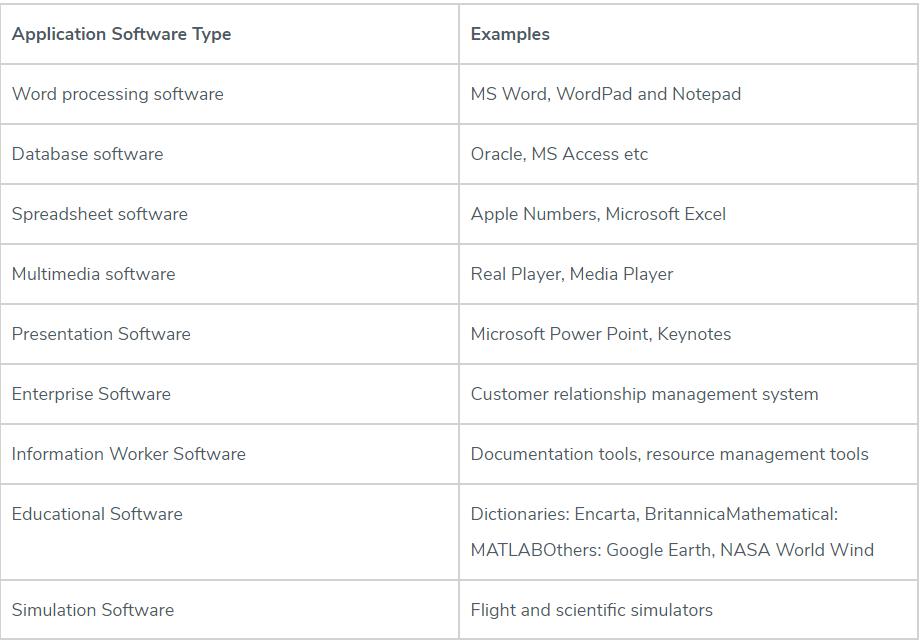This screenshot has height=640, width=919.
Task: Click the 'Application Software Type' column header
Action: coord(121,34)
